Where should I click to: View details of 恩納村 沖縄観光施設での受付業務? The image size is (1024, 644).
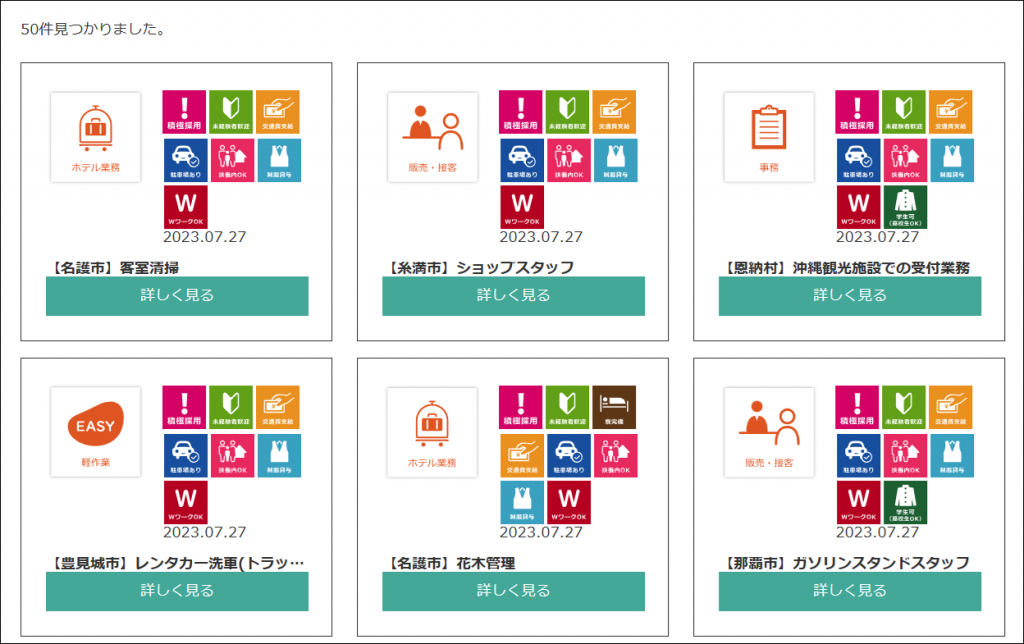[x=849, y=296]
